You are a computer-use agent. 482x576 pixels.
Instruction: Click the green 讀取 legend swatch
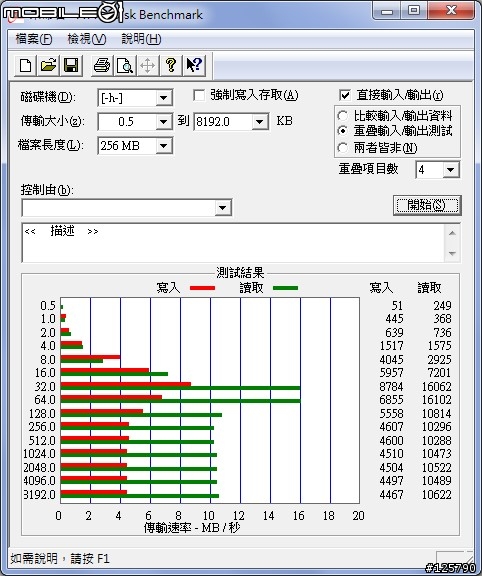click(x=285, y=288)
